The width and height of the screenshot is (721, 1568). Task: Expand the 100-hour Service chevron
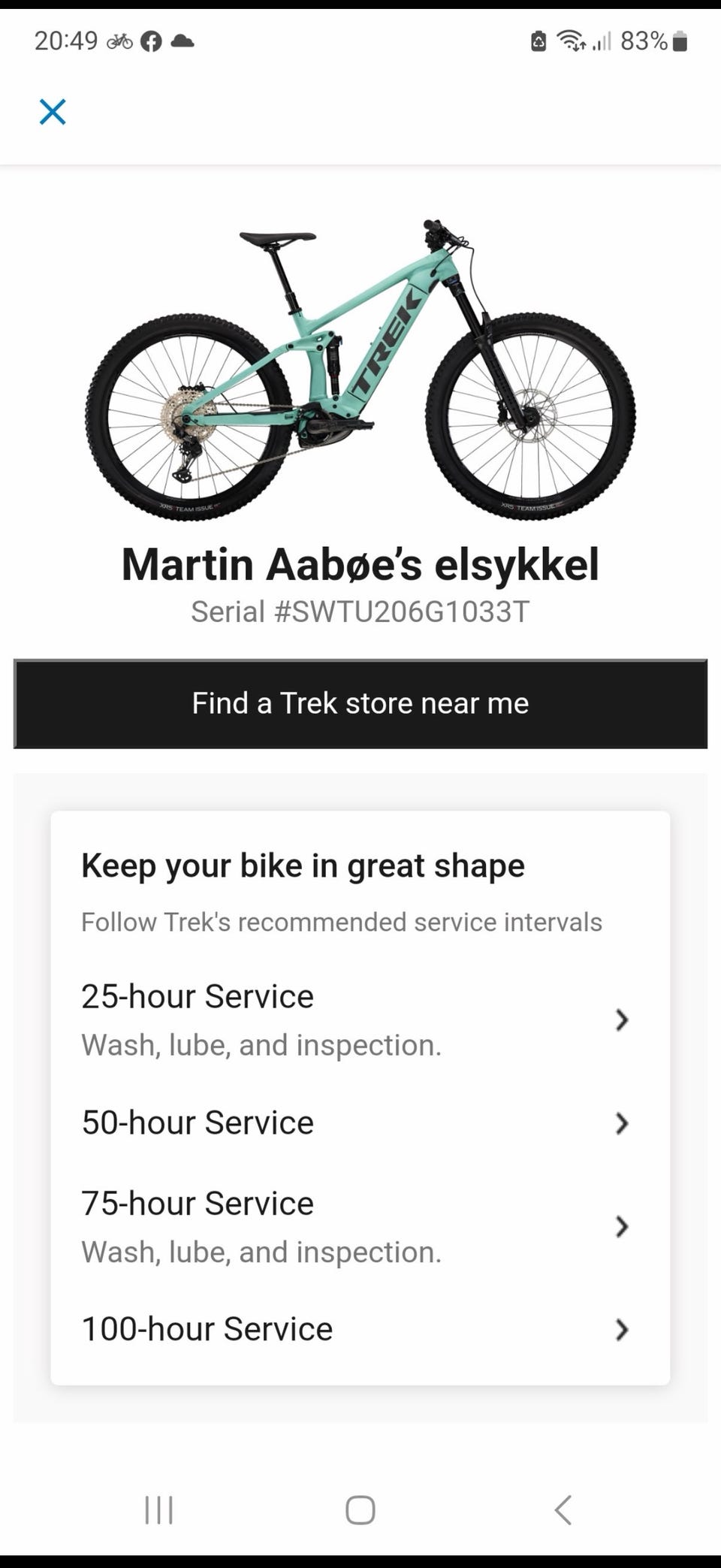pyautogui.click(x=621, y=1330)
